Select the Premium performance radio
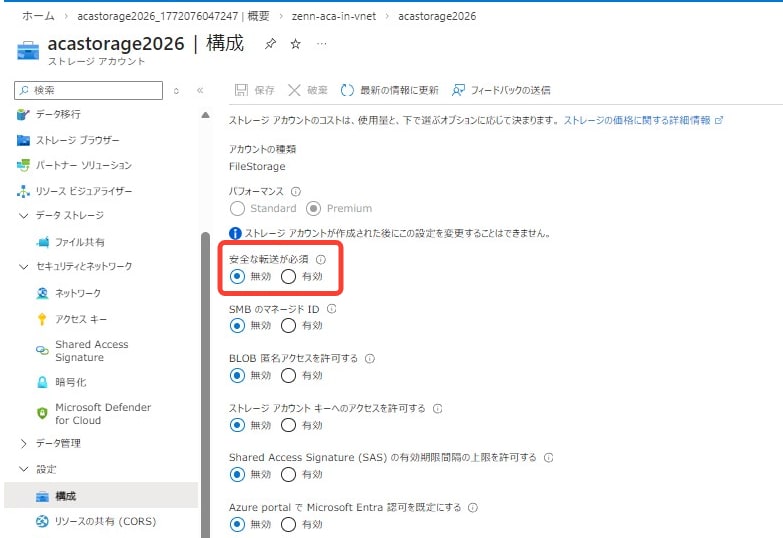Viewport: 783px width, 538px height. (313, 208)
